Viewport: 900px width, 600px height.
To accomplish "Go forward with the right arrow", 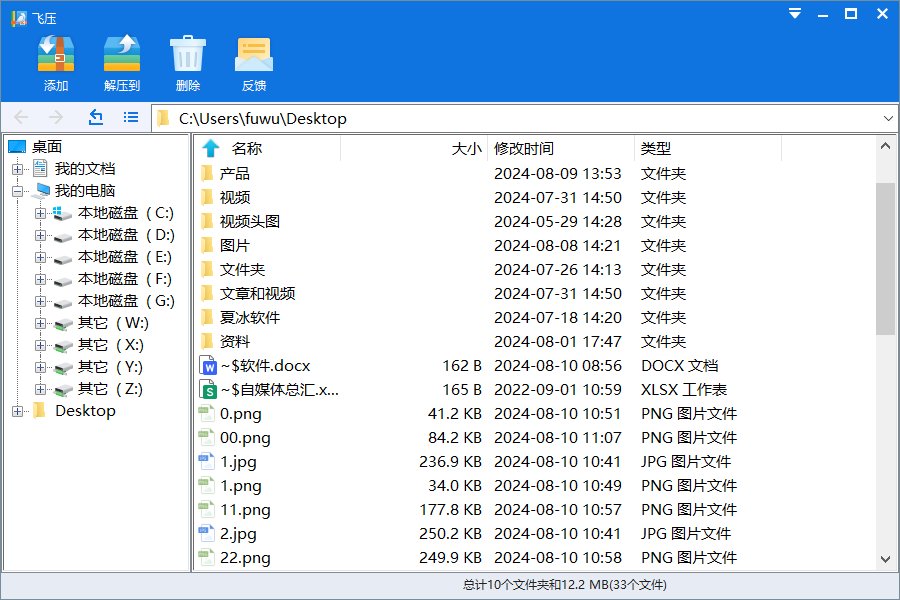I will tap(56, 118).
